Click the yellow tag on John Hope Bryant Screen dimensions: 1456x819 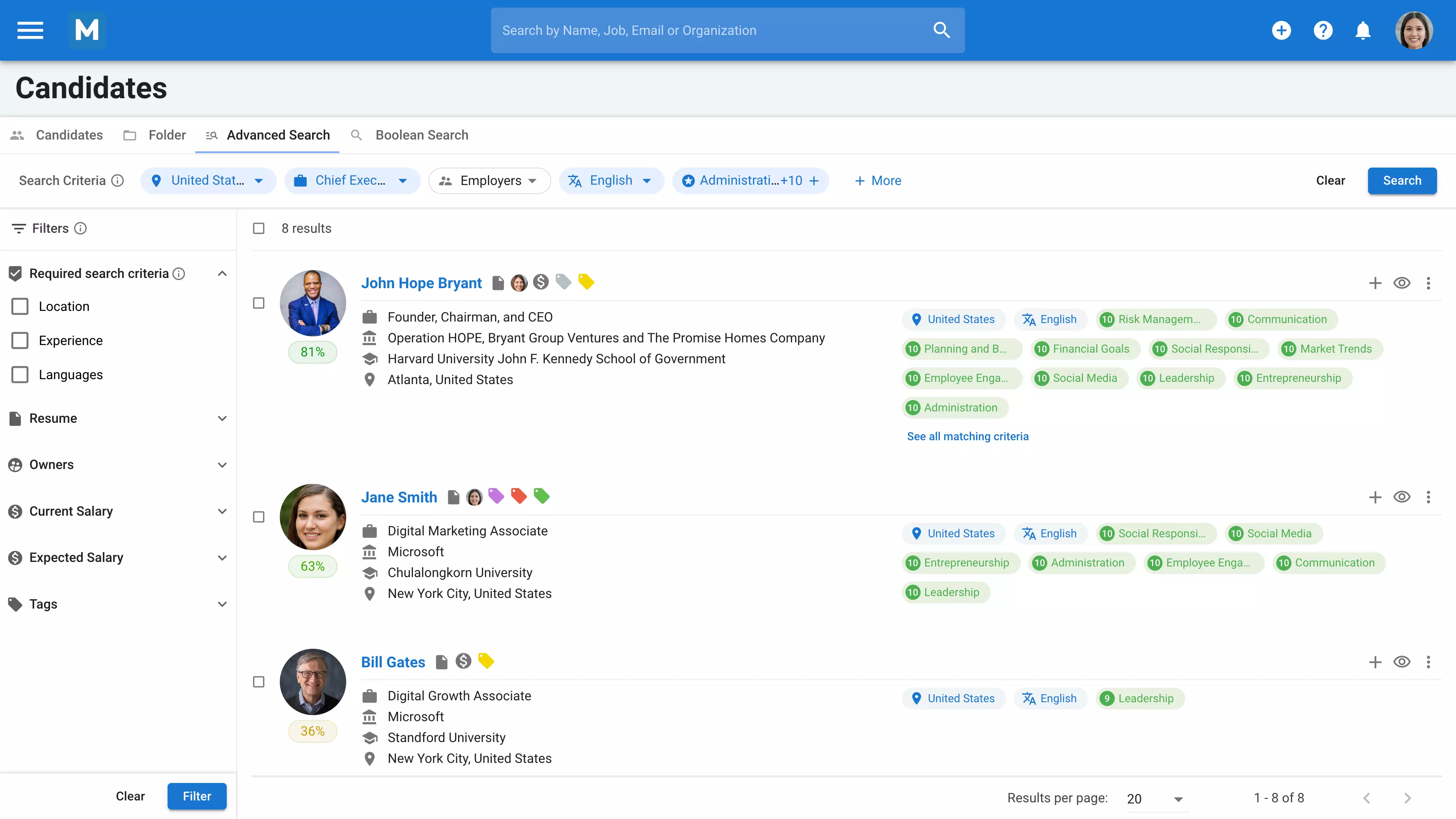click(x=586, y=281)
